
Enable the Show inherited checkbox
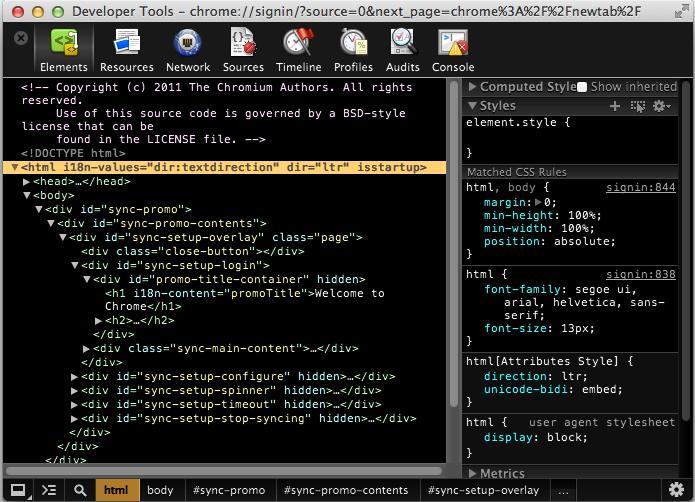582,87
